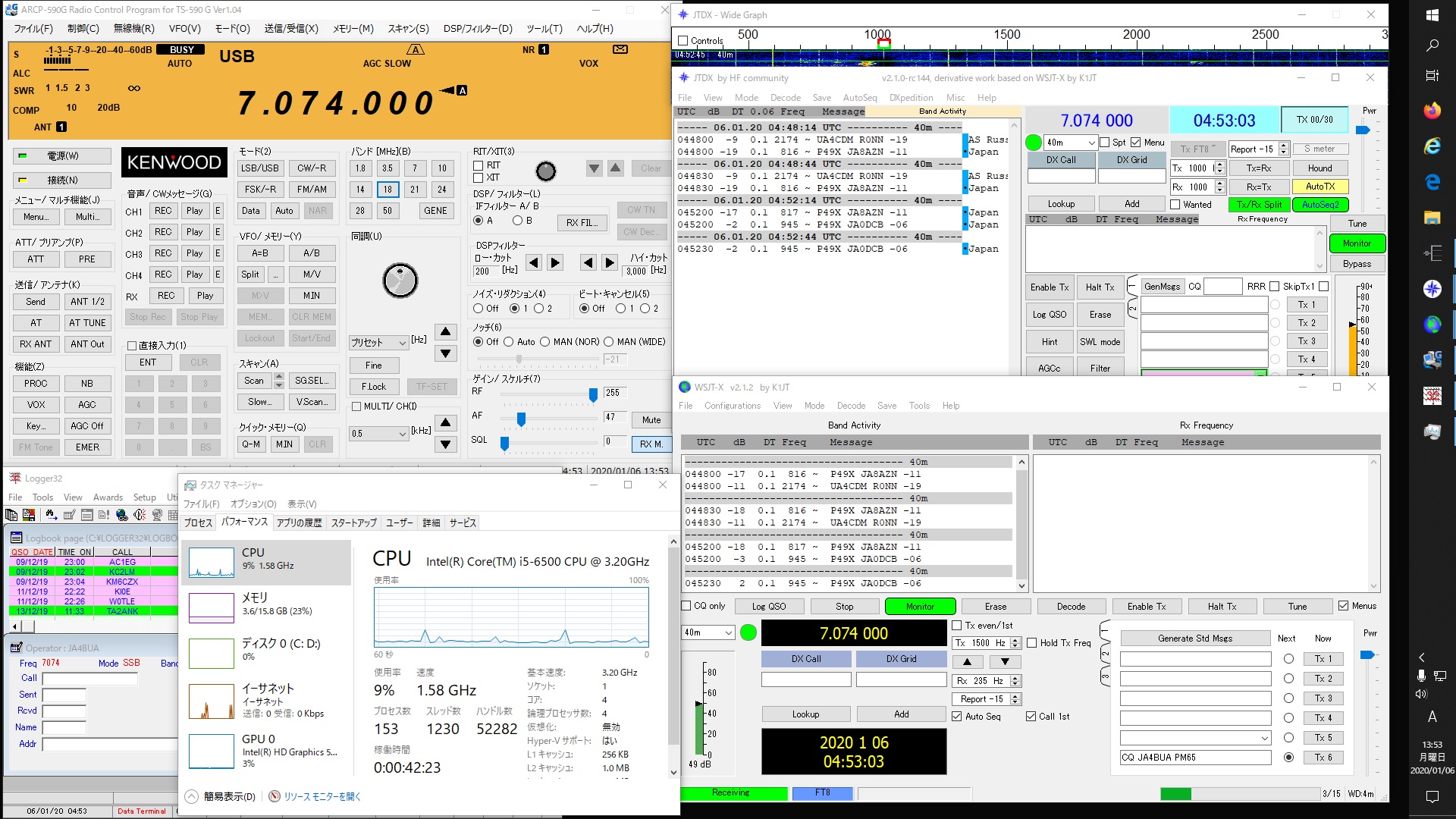This screenshot has width=1456, height=819.
Task: Click the calendar-with-pen icon in Logger32 toolbar
Action: [x=70, y=515]
